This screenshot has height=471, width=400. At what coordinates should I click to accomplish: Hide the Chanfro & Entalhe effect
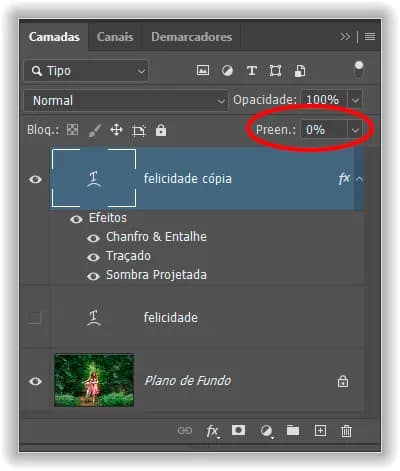[x=93, y=238]
